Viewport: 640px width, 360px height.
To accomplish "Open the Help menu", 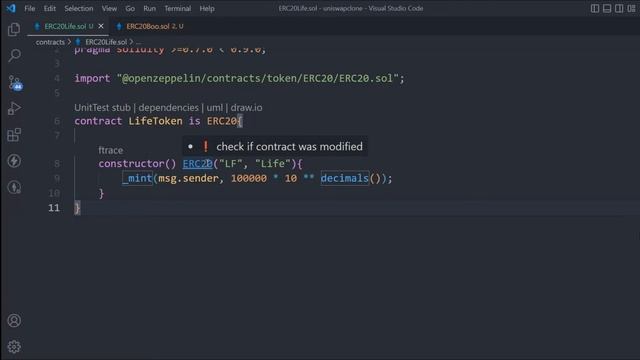I will click(207, 8).
